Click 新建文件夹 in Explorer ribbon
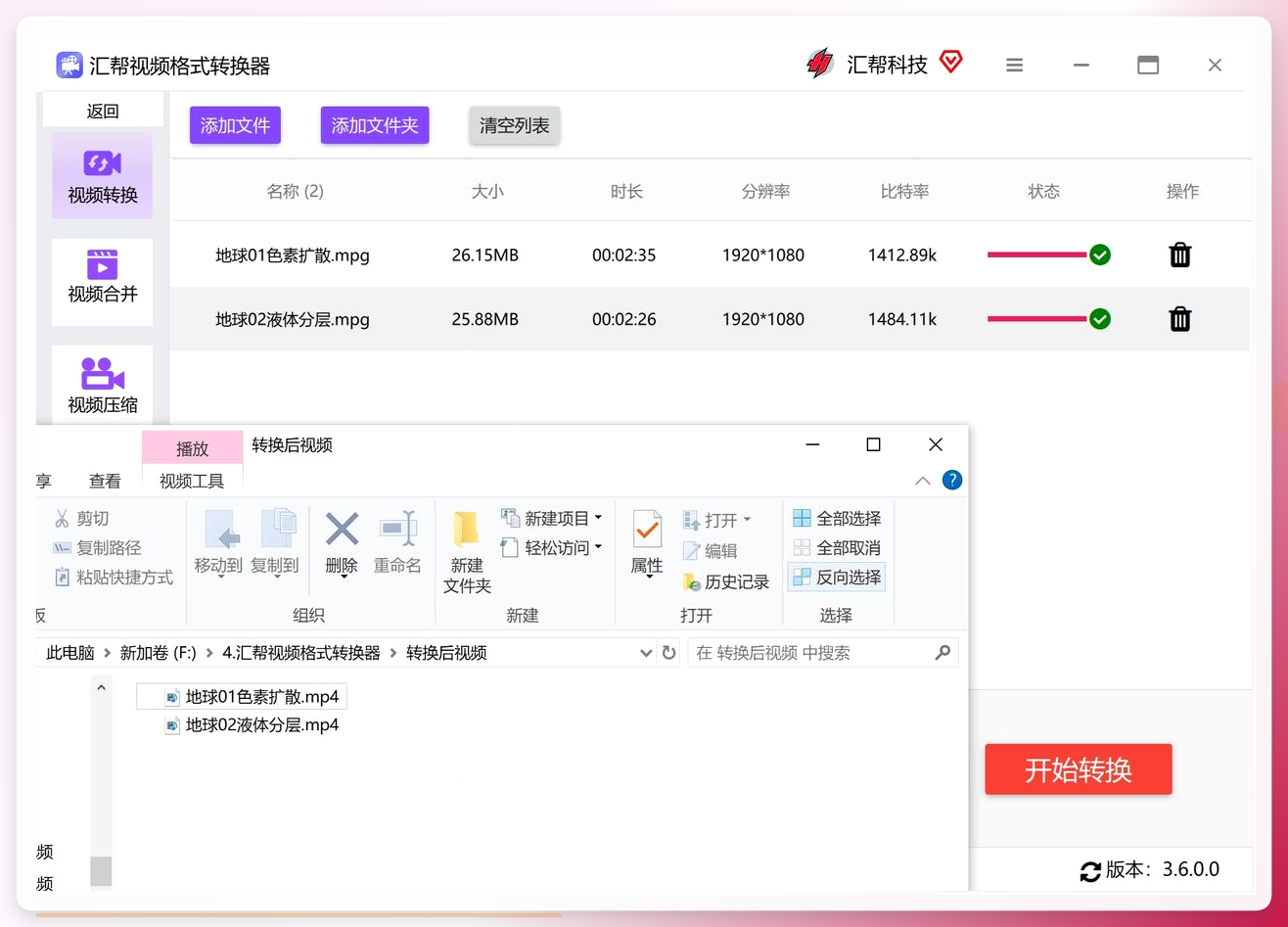The height and width of the screenshot is (927, 1288). tap(467, 553)
